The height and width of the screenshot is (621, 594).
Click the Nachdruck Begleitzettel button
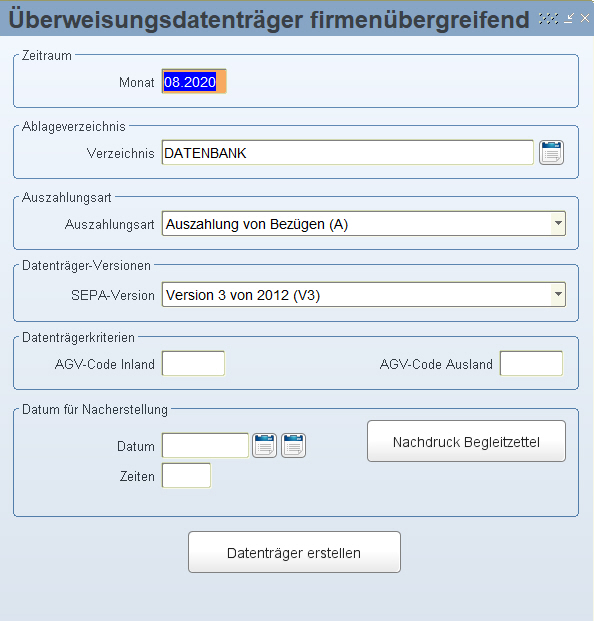tap(466, 441)
